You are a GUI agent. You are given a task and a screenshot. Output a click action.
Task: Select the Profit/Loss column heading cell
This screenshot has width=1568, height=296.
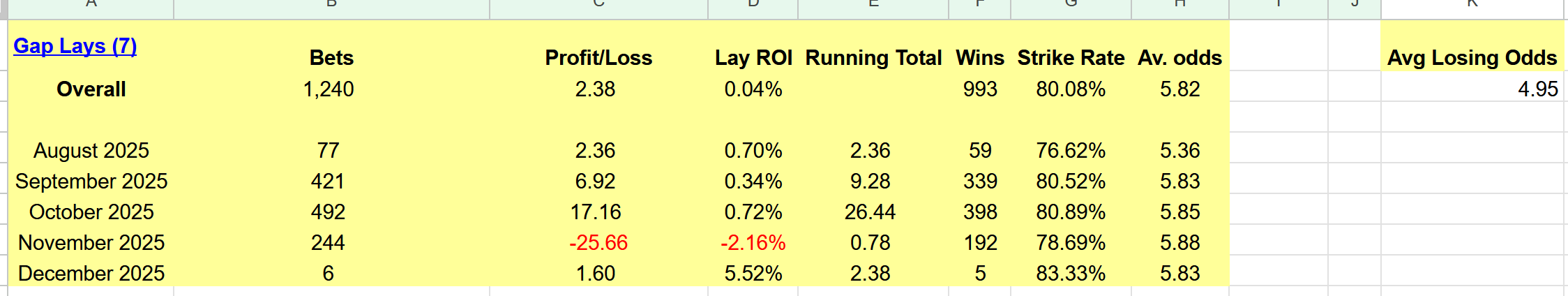(598, 57)
